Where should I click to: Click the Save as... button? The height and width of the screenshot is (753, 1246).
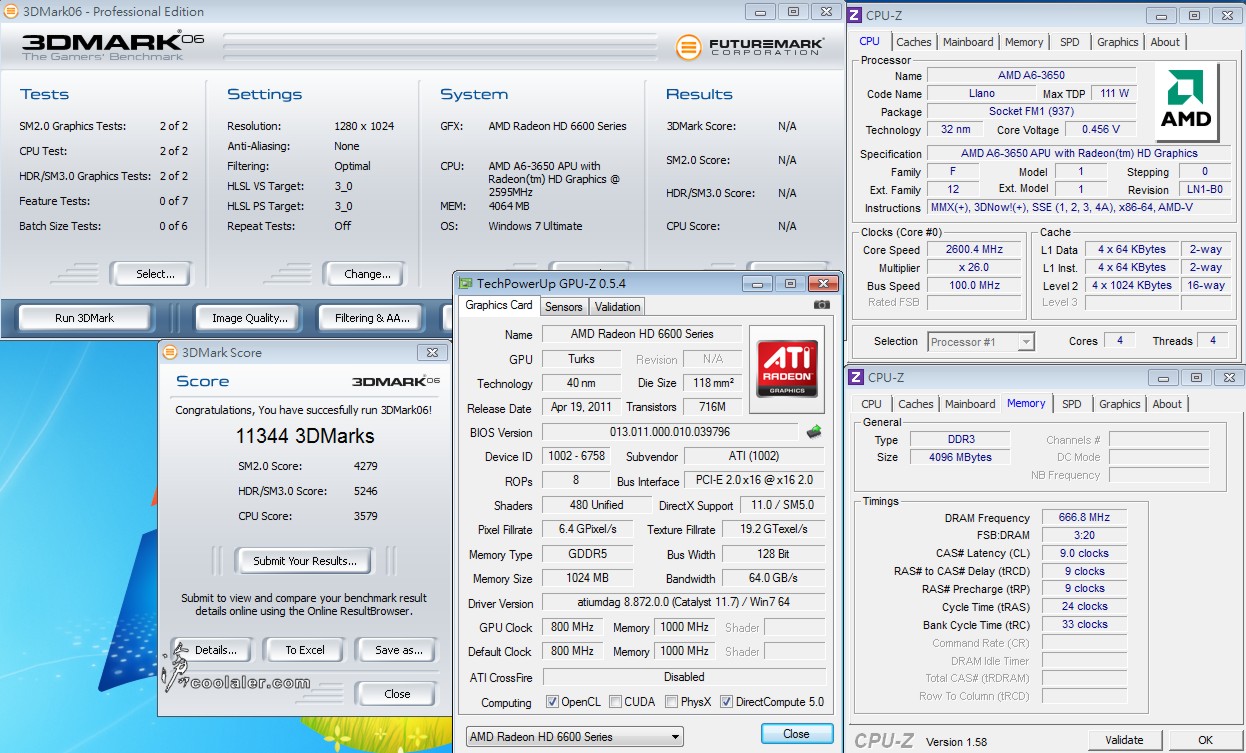pyautogui.click(x=398, y=650)
